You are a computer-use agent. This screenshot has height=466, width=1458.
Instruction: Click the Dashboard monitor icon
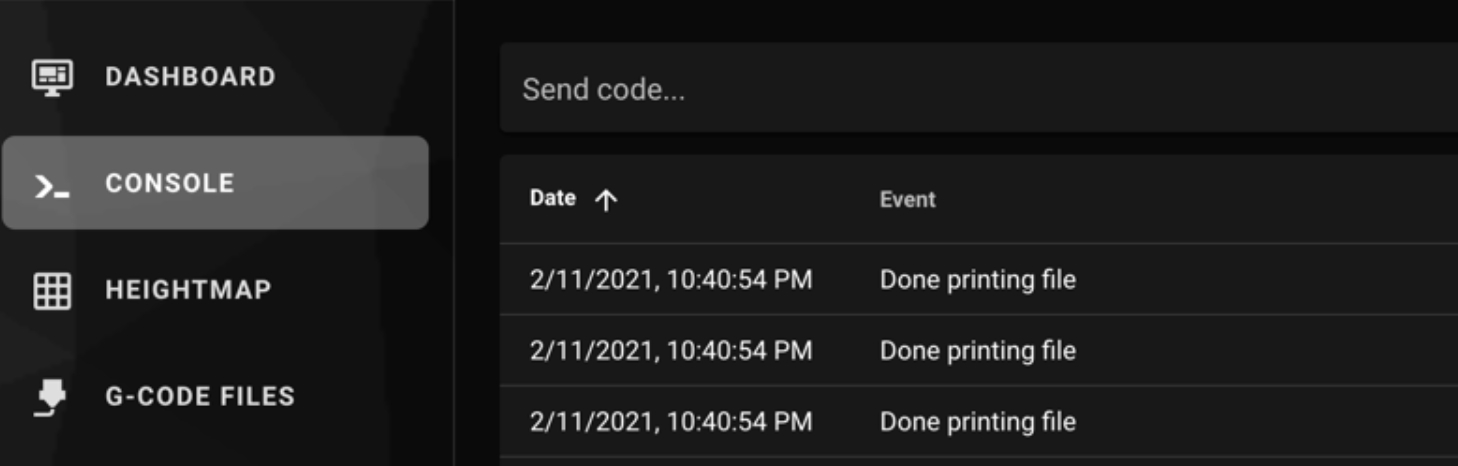[52, 77]
